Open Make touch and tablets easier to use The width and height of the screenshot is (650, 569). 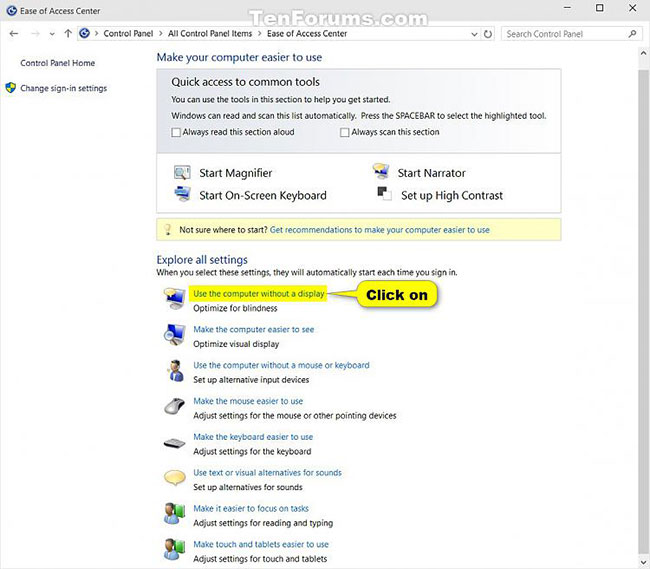click(x=261, y=544)
